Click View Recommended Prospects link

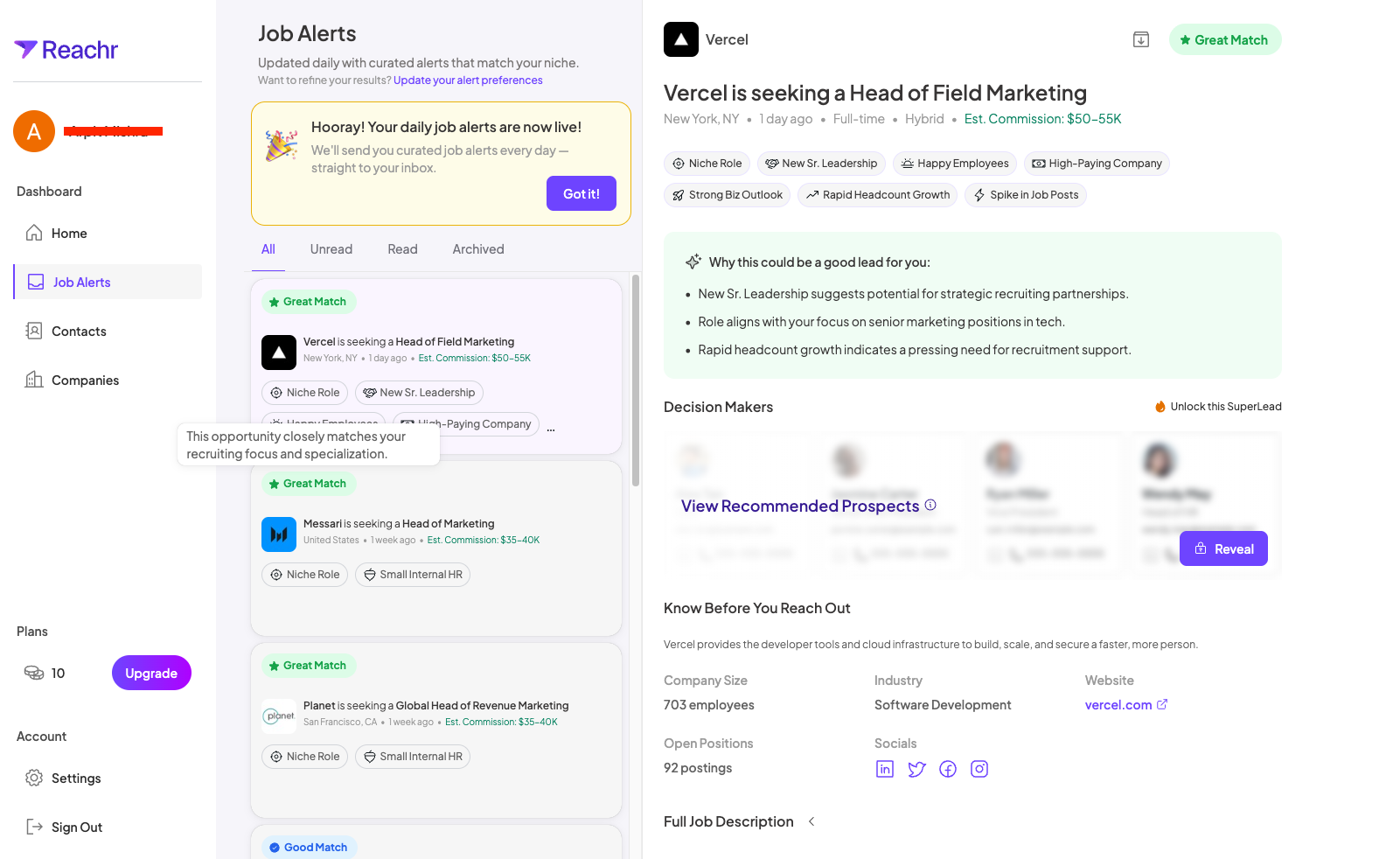pos(800,506)
